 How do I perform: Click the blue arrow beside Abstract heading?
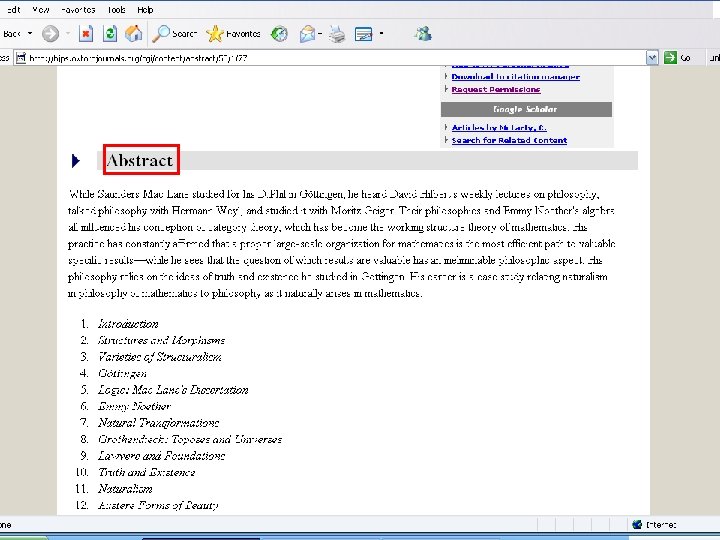(x=76, y=161)
